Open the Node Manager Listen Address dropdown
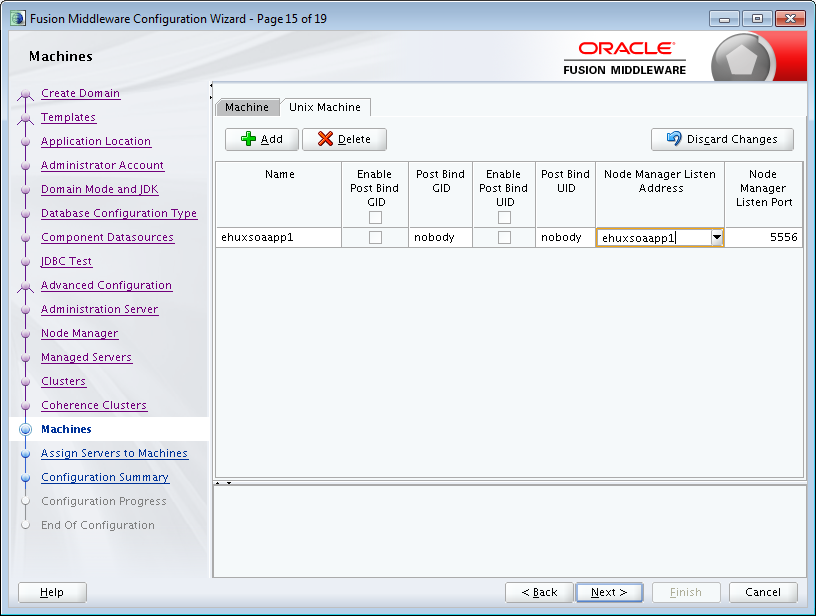 click(718, 237)
